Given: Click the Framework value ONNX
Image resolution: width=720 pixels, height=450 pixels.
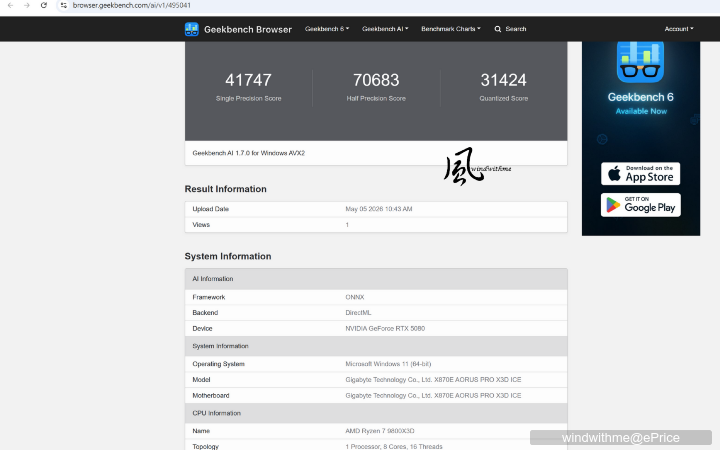Looking at the screenshot, I should [x=354, y=297].
